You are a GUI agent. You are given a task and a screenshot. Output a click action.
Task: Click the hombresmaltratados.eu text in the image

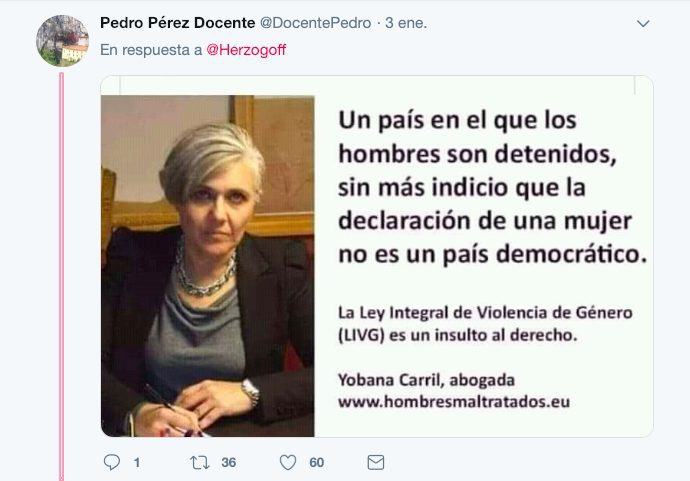click(x=454, y=402)
